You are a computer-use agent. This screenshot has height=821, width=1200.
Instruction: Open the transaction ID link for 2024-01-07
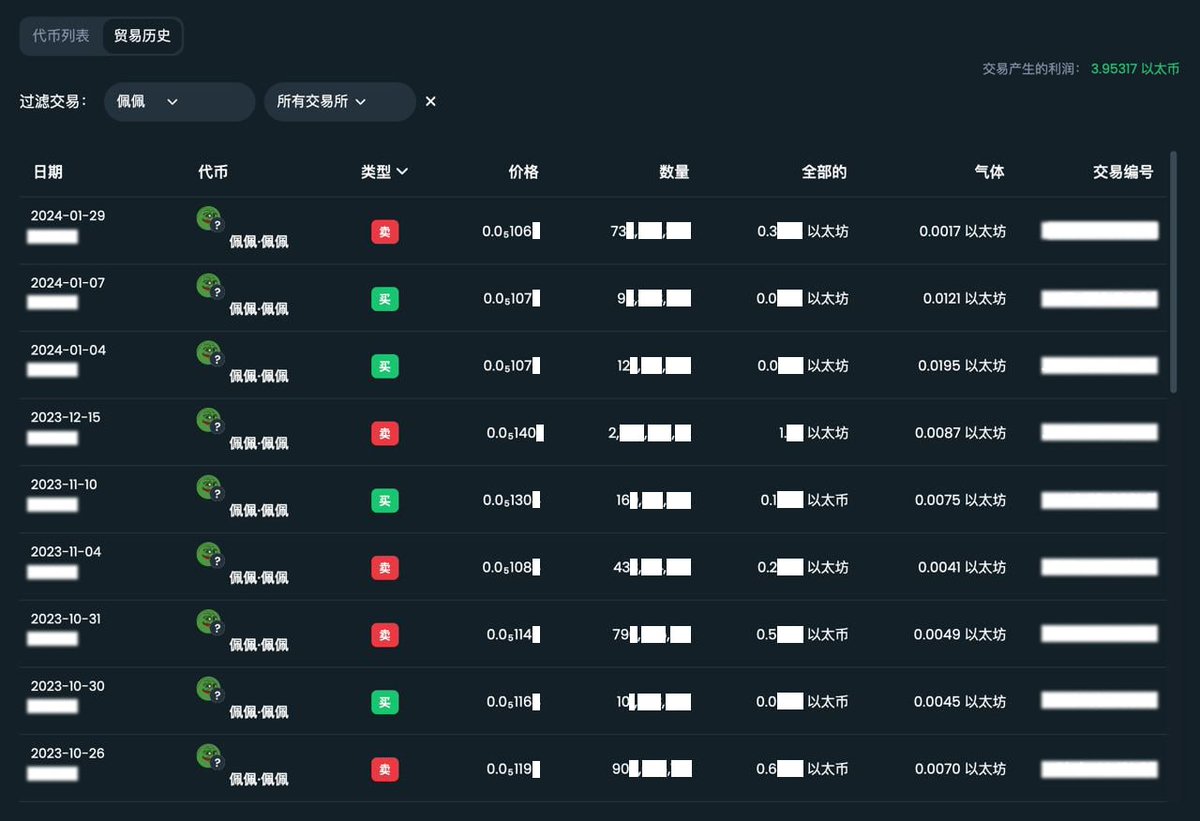coord(1100,298)
